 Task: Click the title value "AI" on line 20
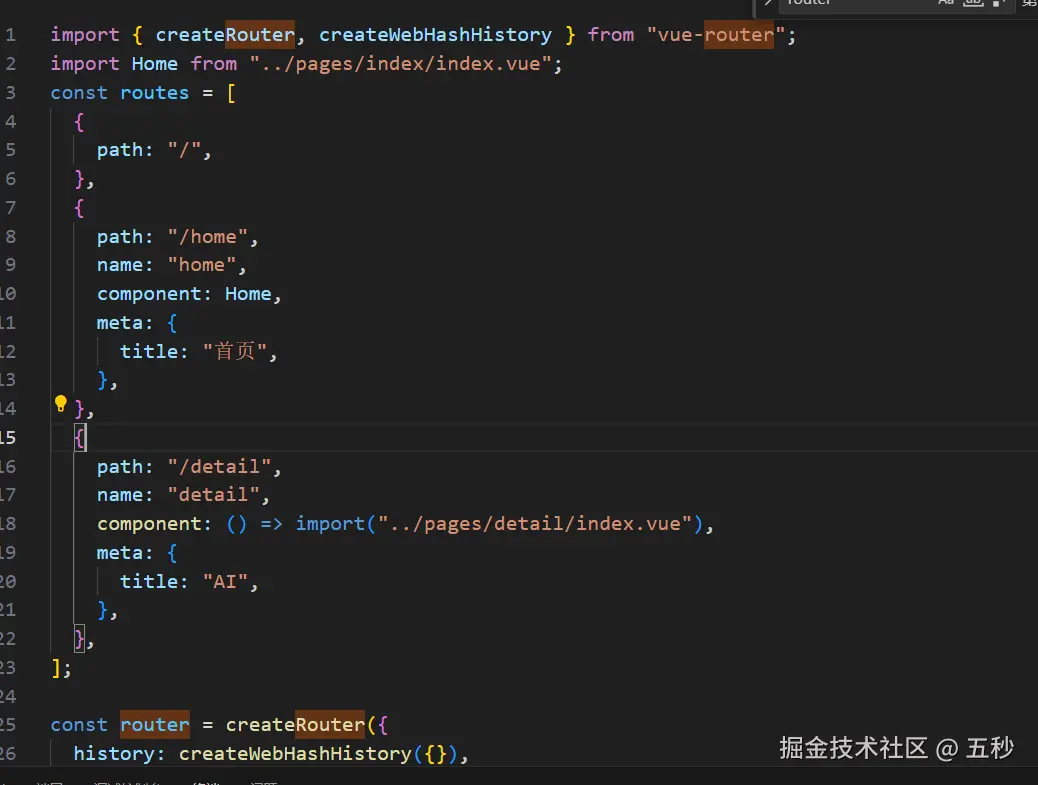(225, 581)
